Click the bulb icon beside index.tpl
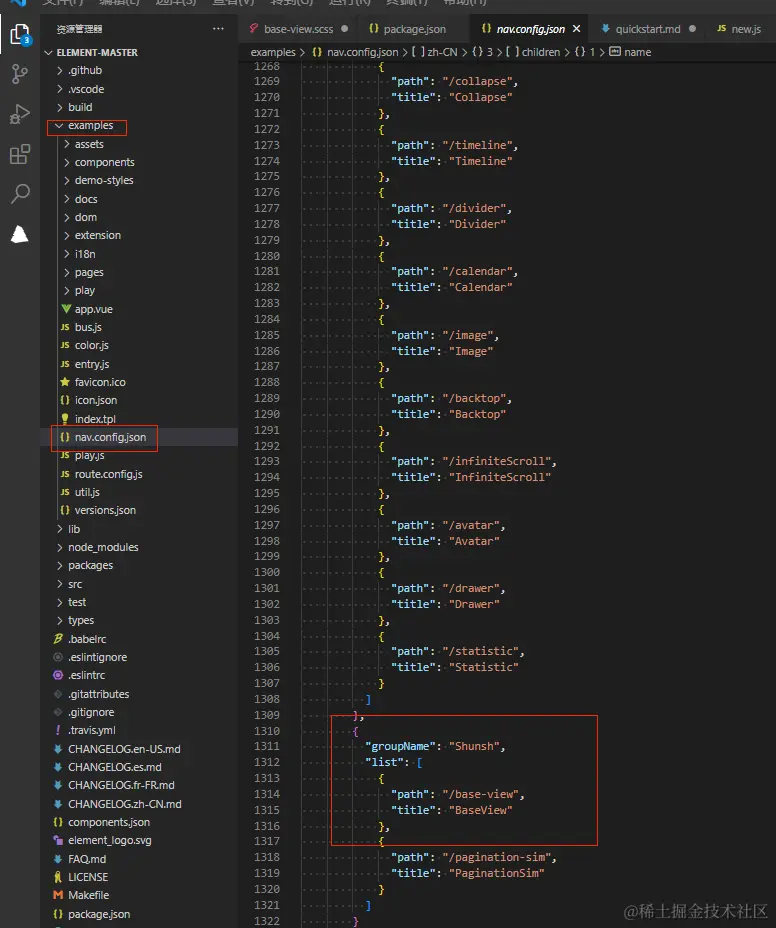The width and height of the screenshot is (776, 928). [x=65, y=419]
